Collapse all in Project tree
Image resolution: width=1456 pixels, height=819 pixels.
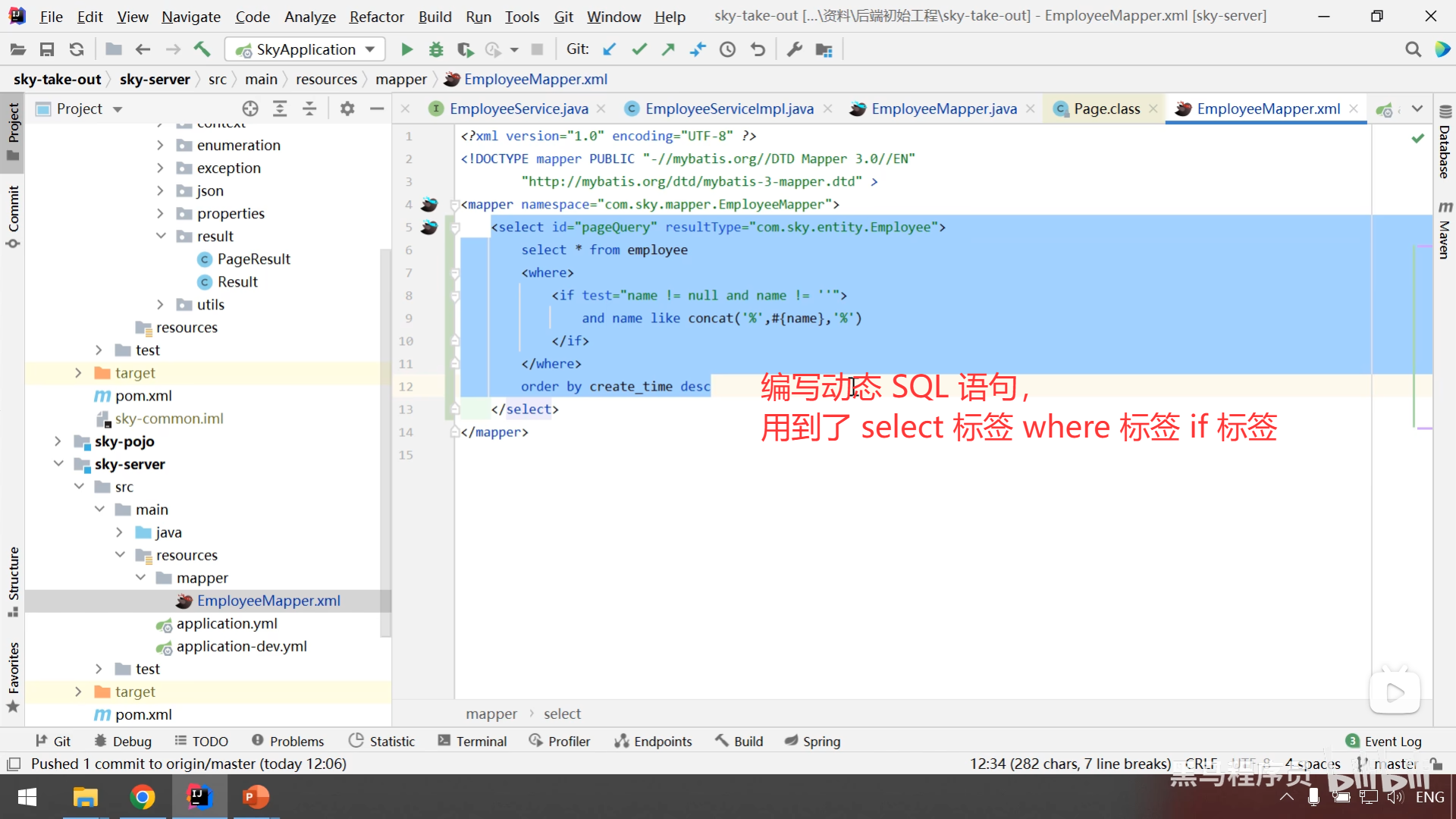pyautogui.click(x=309, y=109)
